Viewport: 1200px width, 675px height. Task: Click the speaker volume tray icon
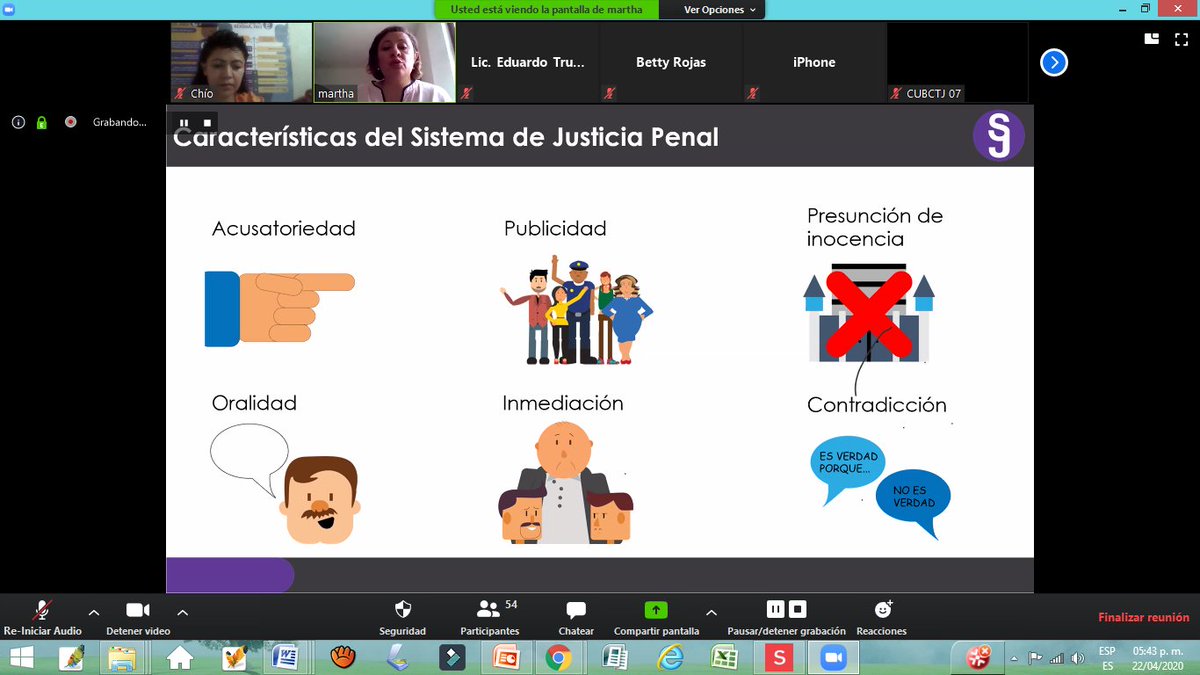[x=1077, y=658]
